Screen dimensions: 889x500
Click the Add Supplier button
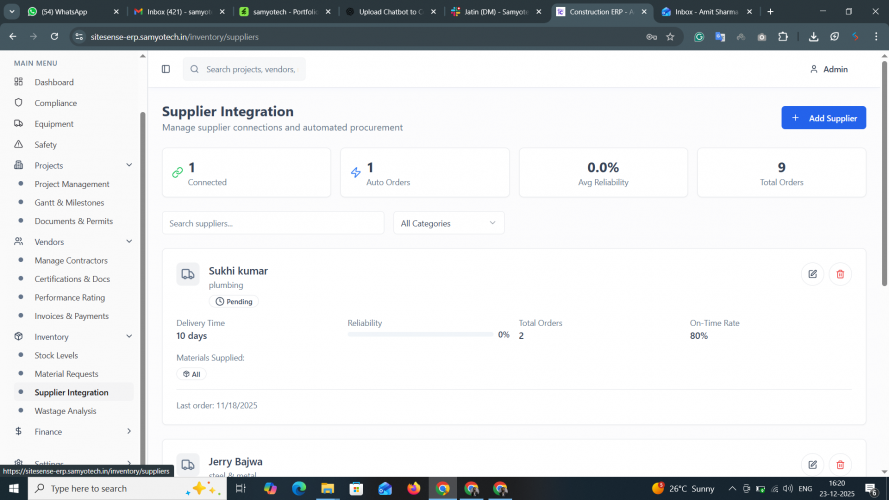click(x=823, y=118)
